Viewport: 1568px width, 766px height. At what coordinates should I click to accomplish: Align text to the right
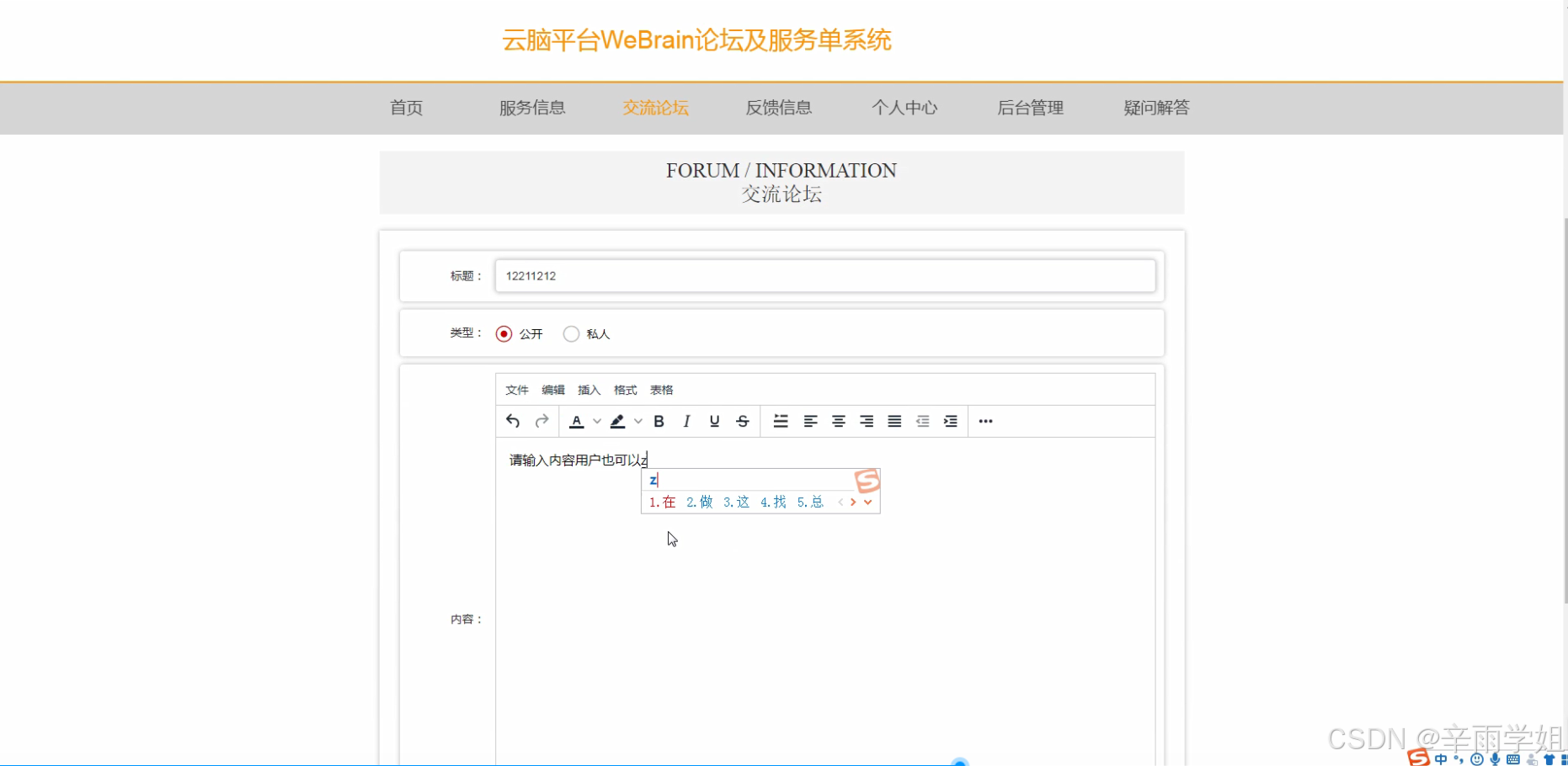click(x=867, y=421)
